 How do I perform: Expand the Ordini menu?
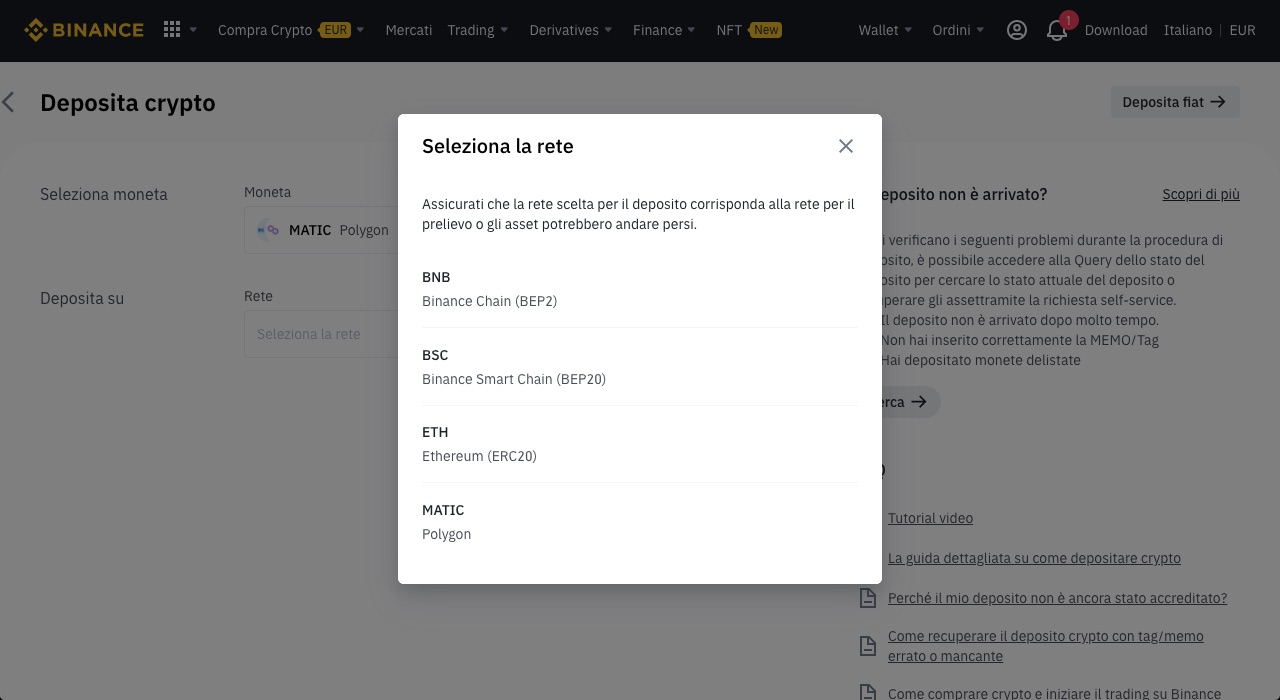958,30
